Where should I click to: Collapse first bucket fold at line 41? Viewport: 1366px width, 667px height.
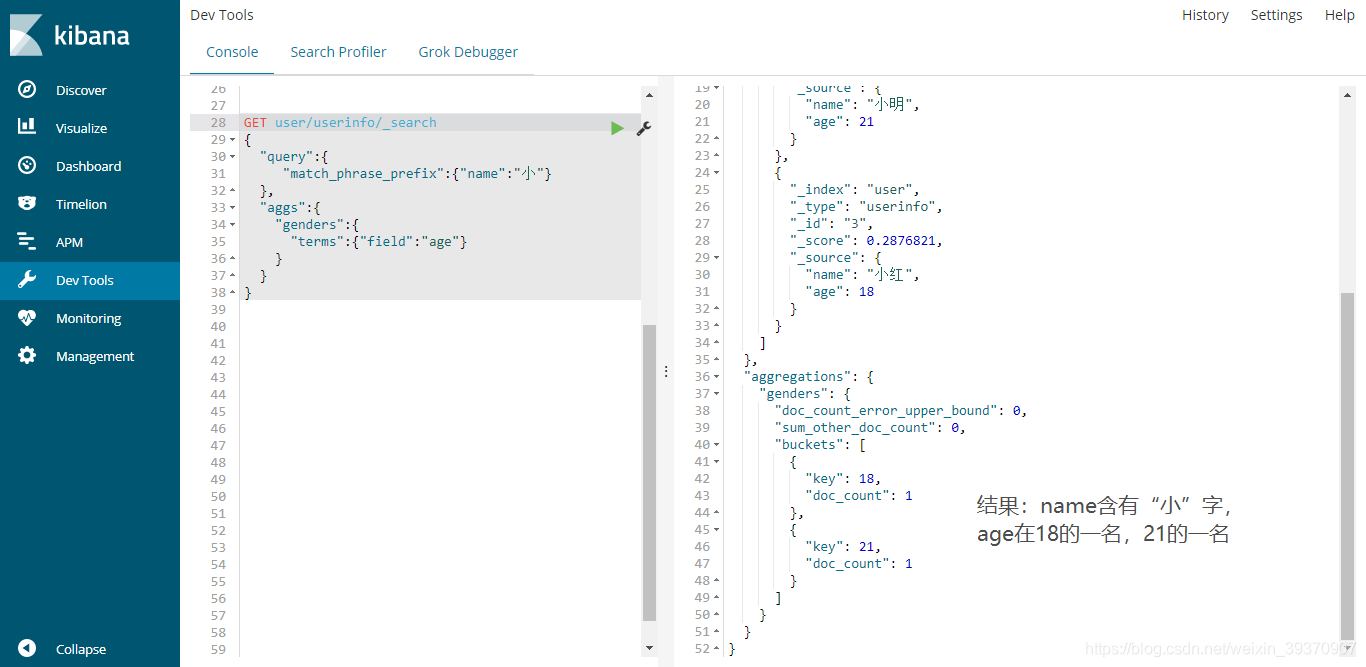717,461
